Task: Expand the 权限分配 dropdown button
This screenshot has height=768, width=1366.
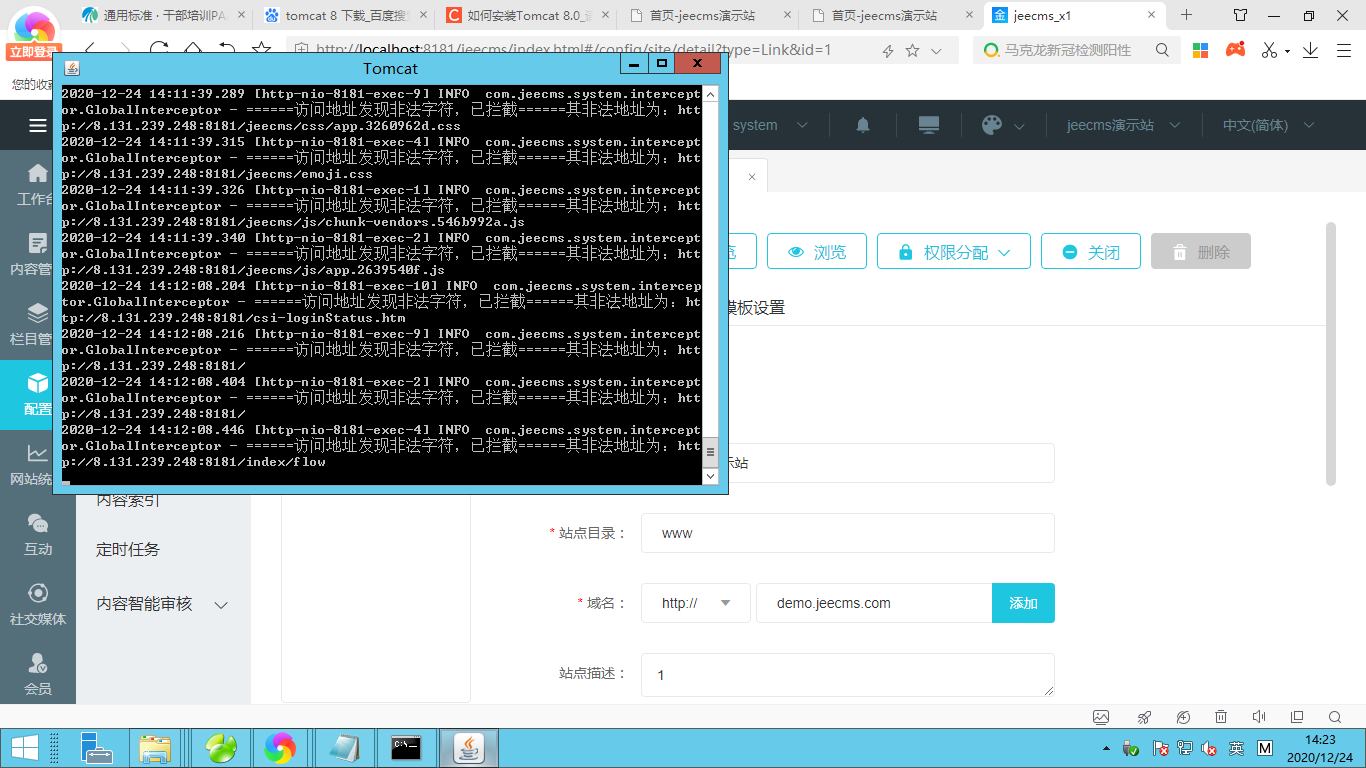Action: click(x=953, y=252)
